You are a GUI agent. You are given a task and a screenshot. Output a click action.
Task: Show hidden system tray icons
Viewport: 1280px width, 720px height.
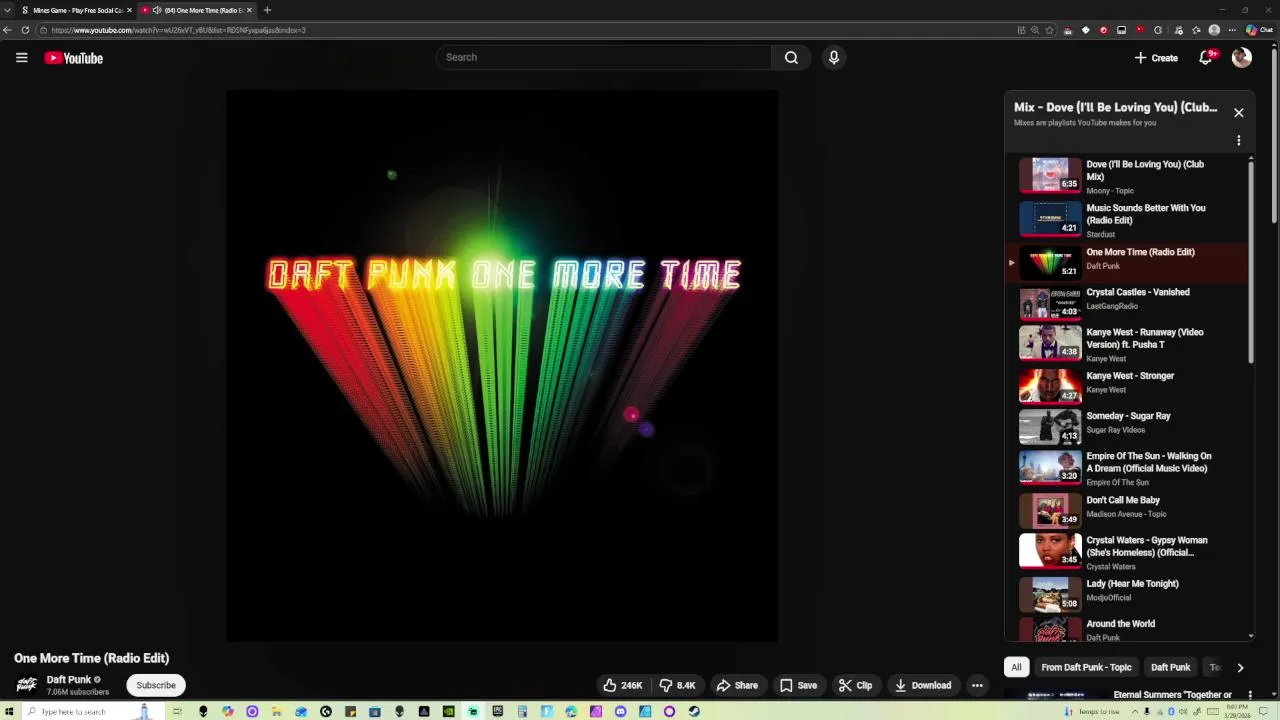click(1135, 711)
